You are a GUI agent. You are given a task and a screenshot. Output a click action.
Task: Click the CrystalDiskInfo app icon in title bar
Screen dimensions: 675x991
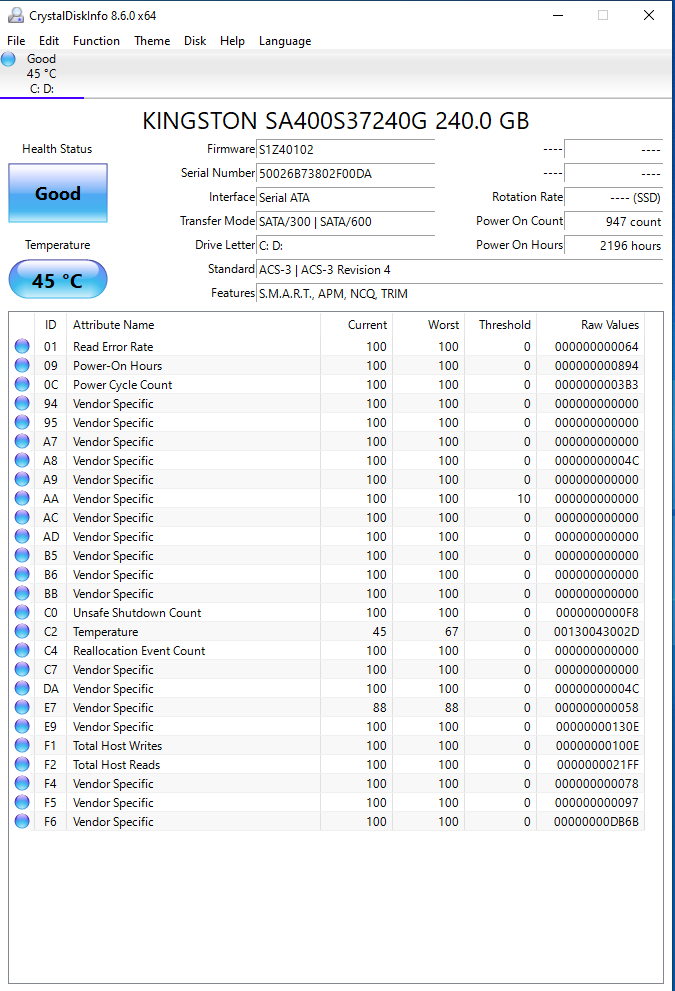16,15
